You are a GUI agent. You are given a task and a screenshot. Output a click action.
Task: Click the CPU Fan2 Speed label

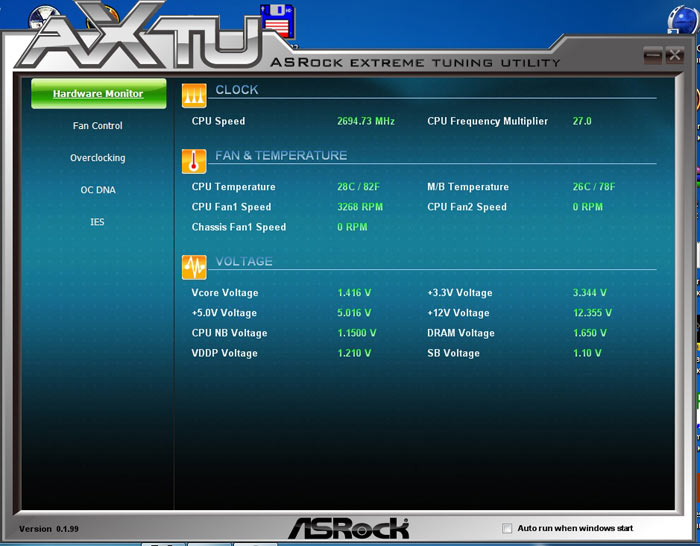pos(467,207)
